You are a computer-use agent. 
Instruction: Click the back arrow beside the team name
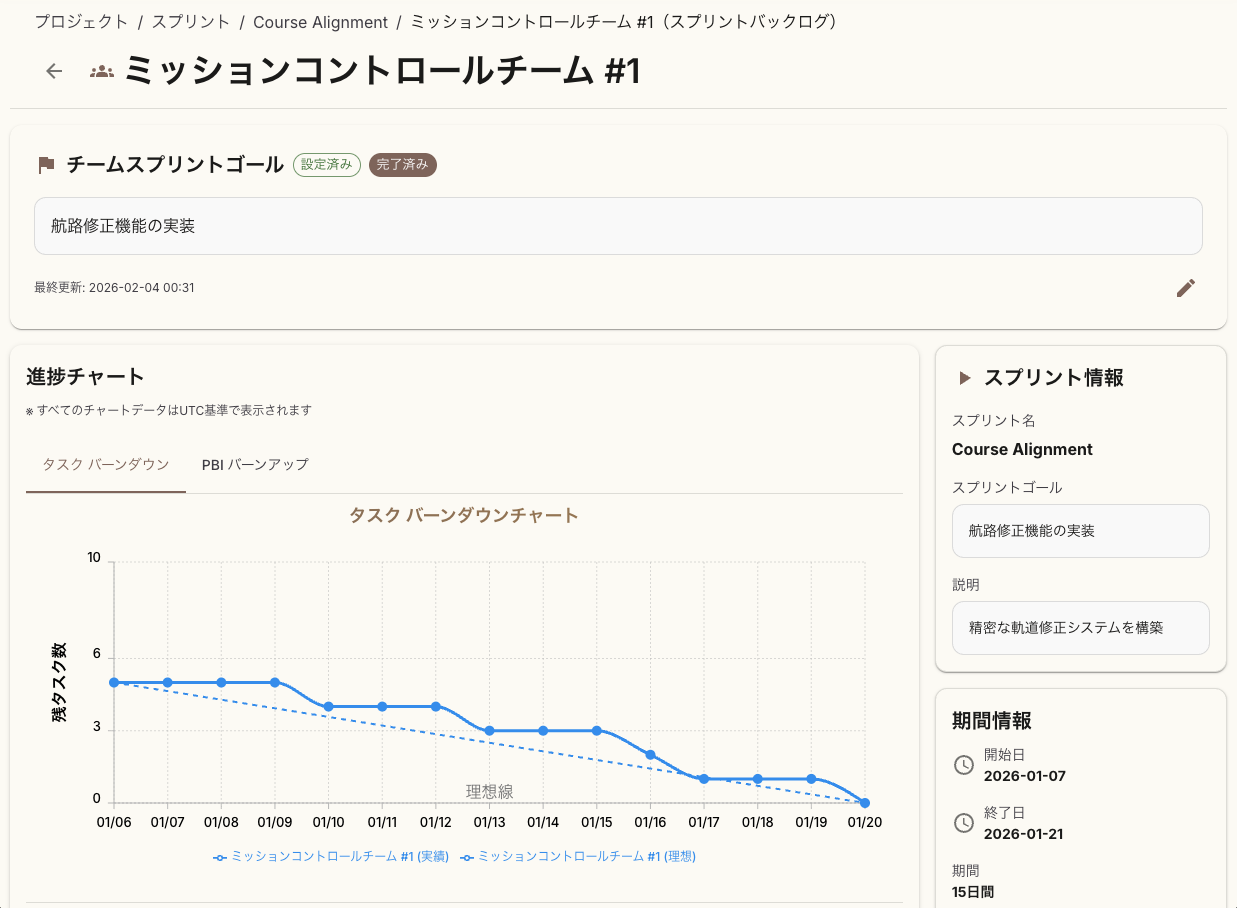coord(53,71)
